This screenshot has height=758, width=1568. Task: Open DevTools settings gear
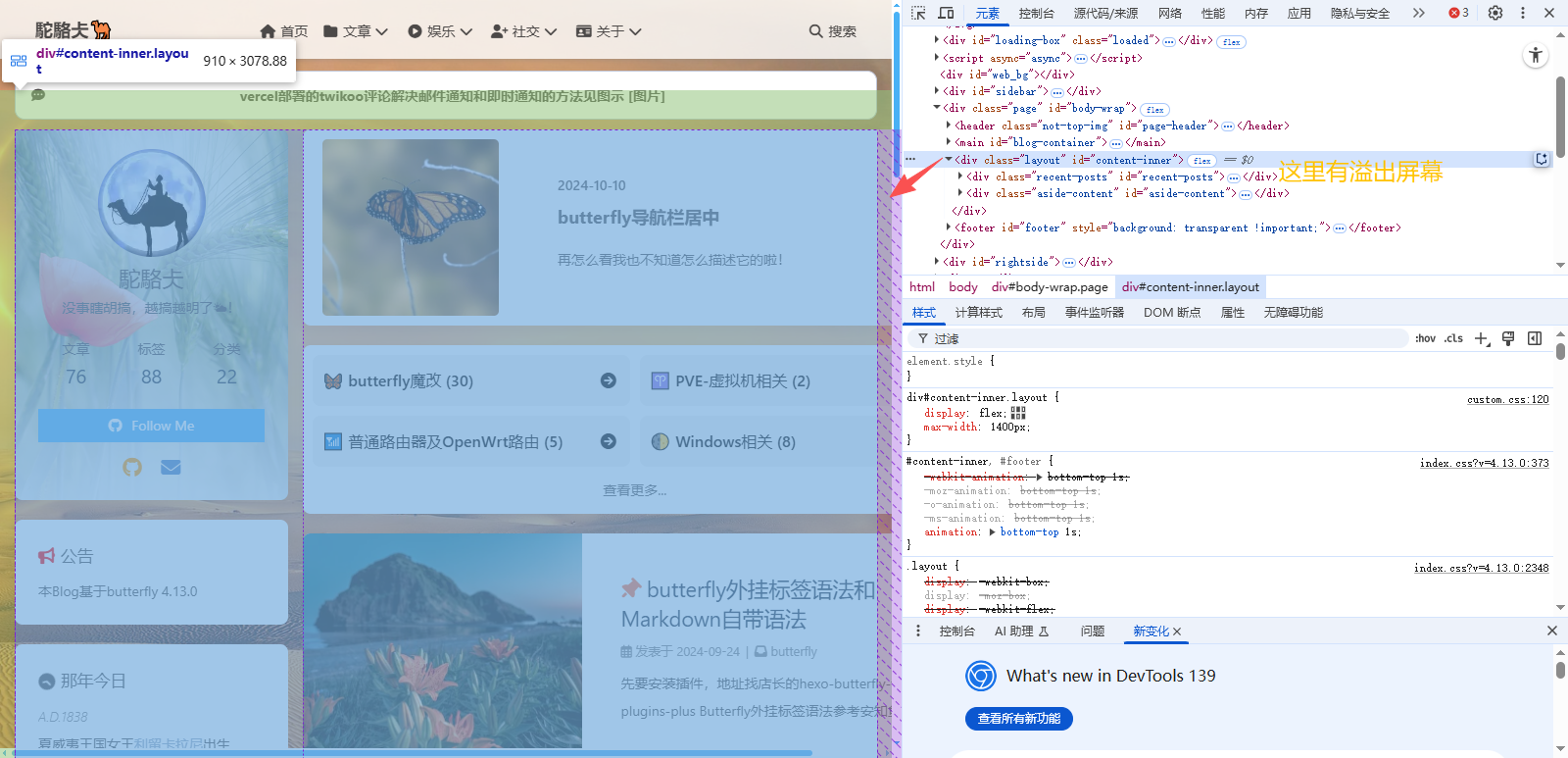1494,13
